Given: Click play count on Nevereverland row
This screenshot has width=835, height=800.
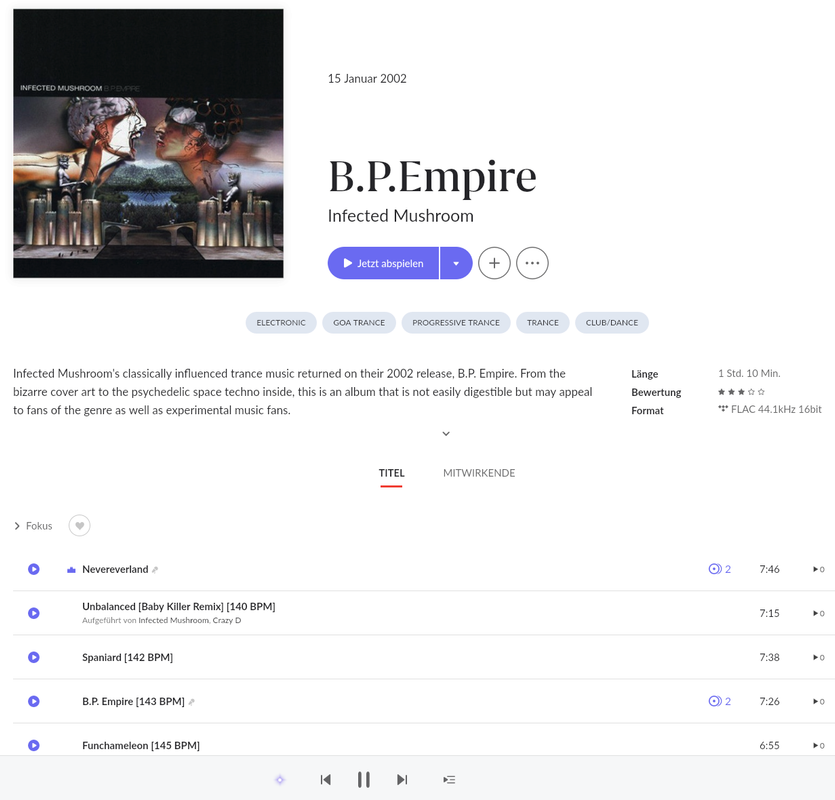Looking at the screenshot, I should [818, 569].
